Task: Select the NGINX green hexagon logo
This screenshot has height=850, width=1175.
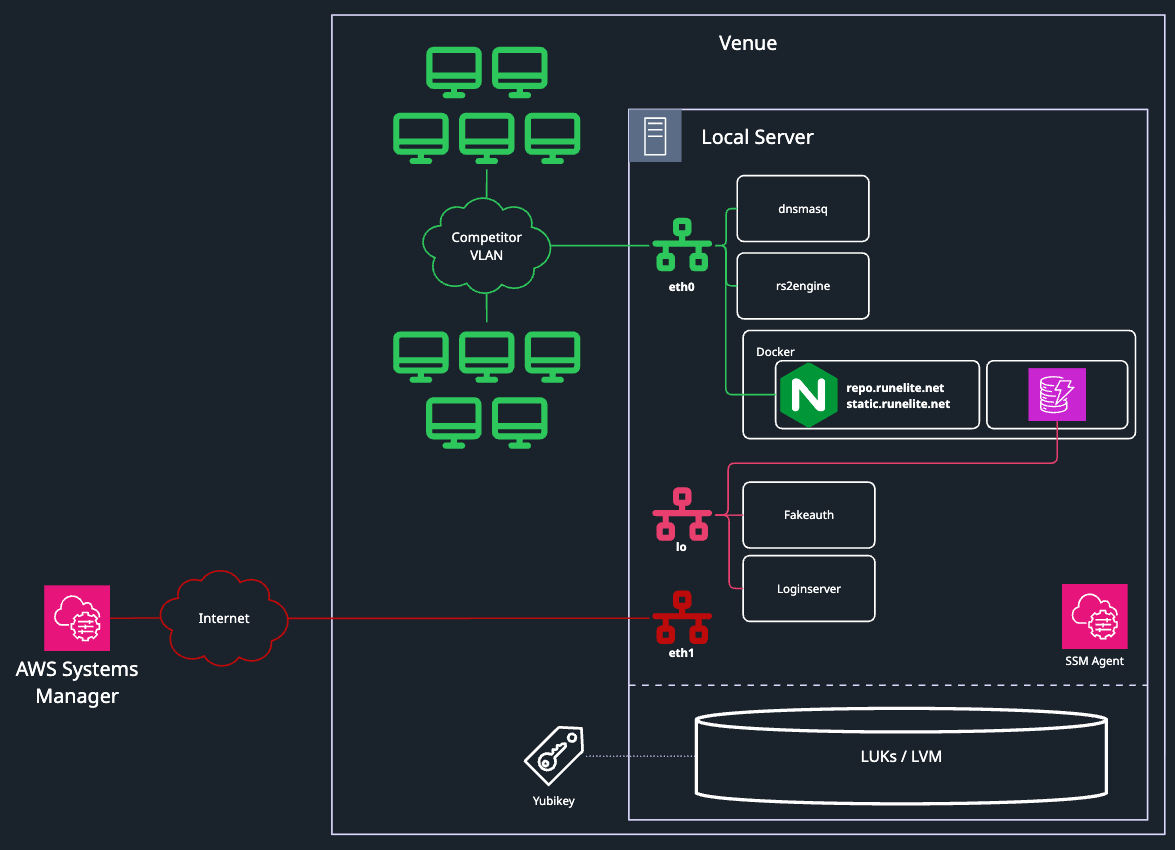Action: click(x=809, y=395)
